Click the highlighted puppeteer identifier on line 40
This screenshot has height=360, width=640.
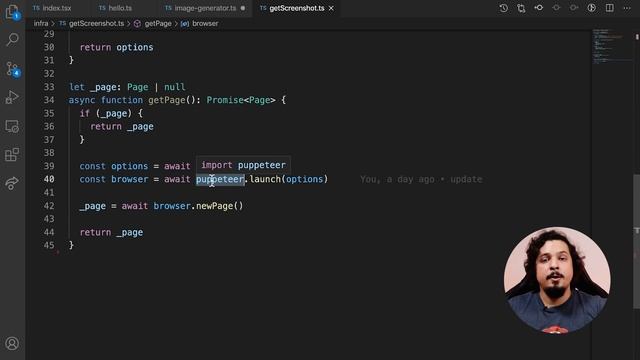tap(220, 179)
